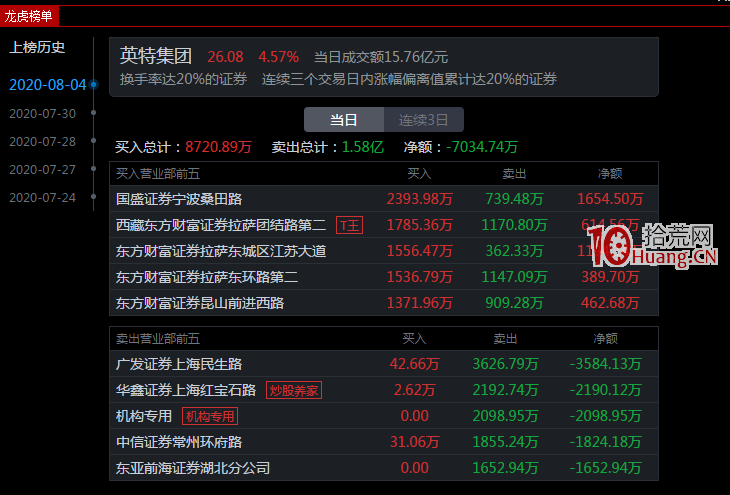This screenshot has height=495, width=730.
Task: Click net amount -3584.13万
Action: pos(605,364)
